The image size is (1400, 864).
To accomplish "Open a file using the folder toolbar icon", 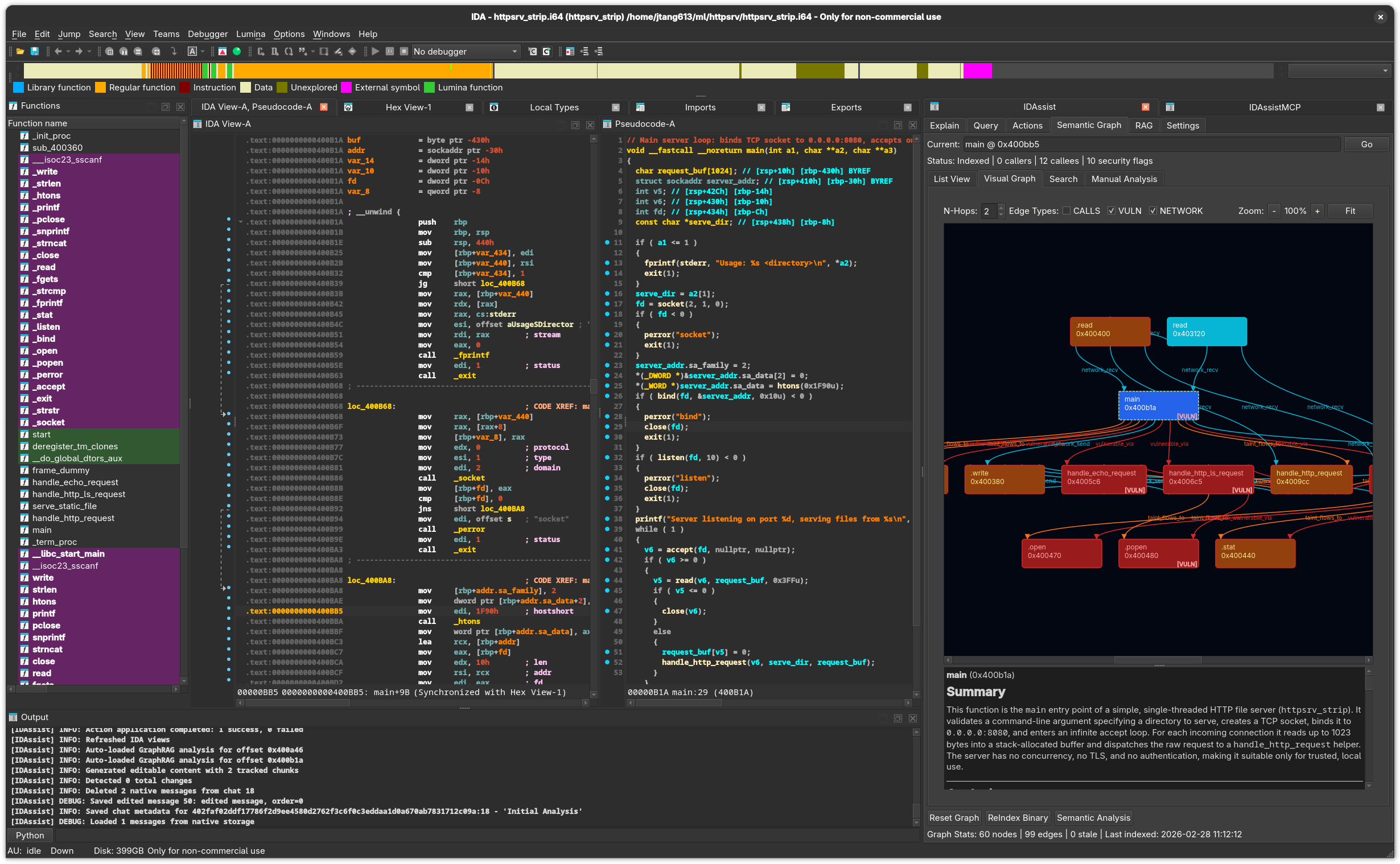I will pos(20,51).
